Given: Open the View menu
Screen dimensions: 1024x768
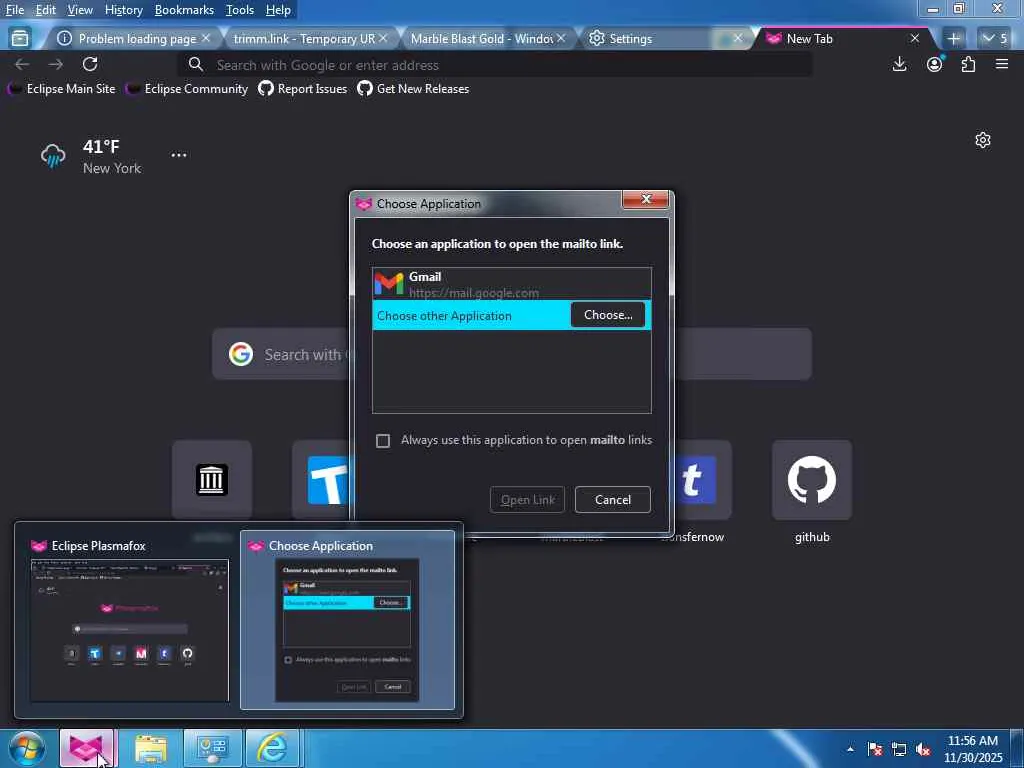Looking at the screenshot, I should point(80,10).
